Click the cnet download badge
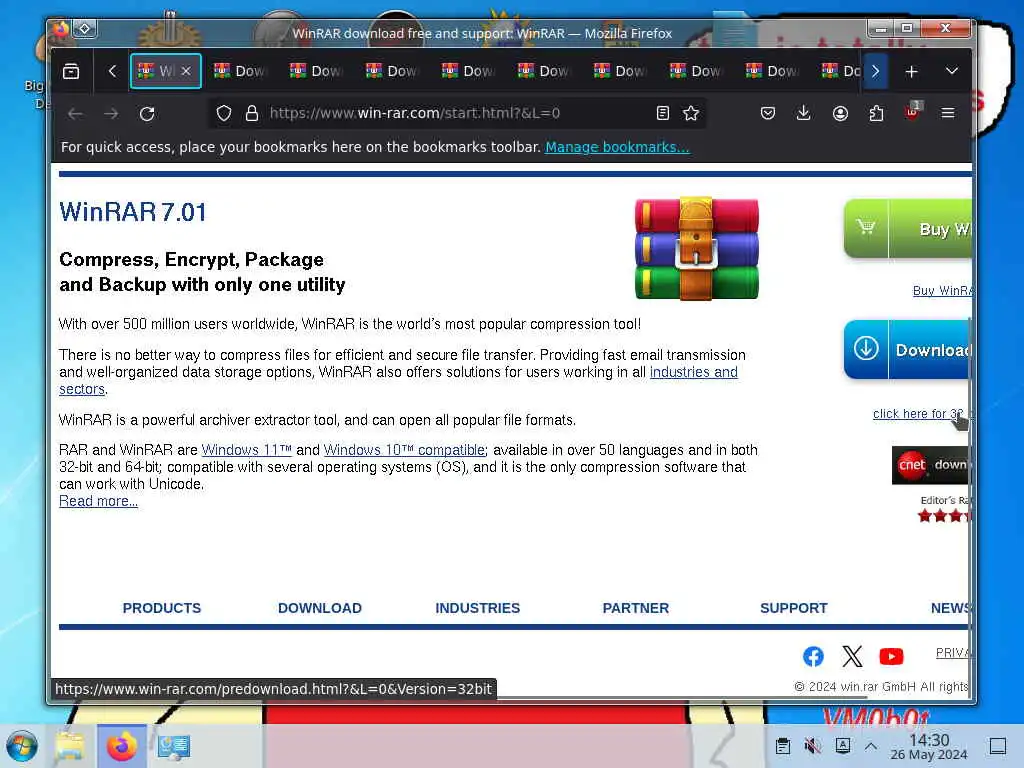Screen dimensions: 1024x768 (x=931, y=465)
